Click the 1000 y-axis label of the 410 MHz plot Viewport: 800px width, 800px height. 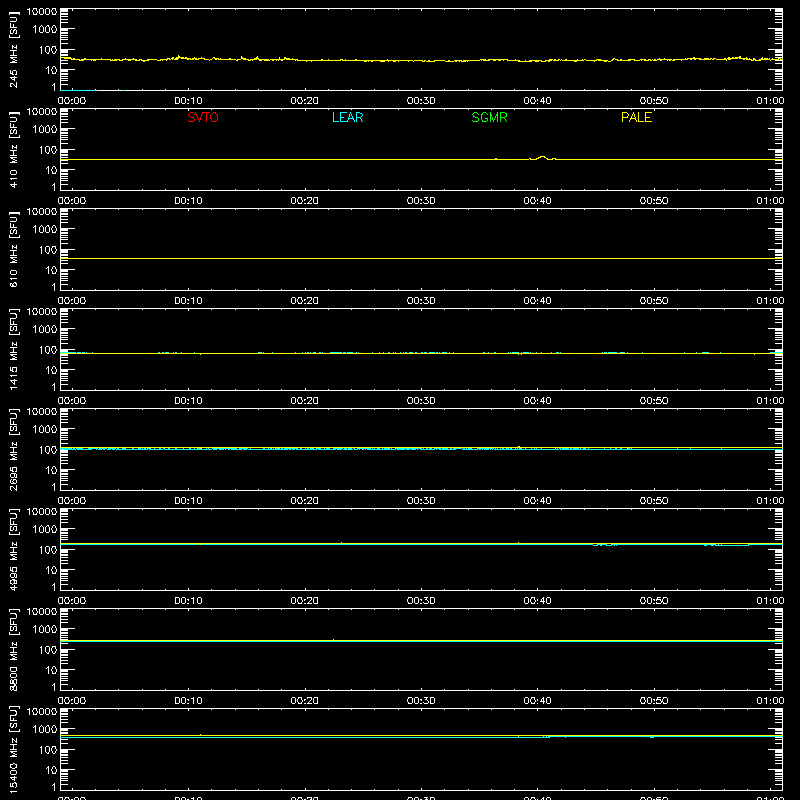(44, 130)
